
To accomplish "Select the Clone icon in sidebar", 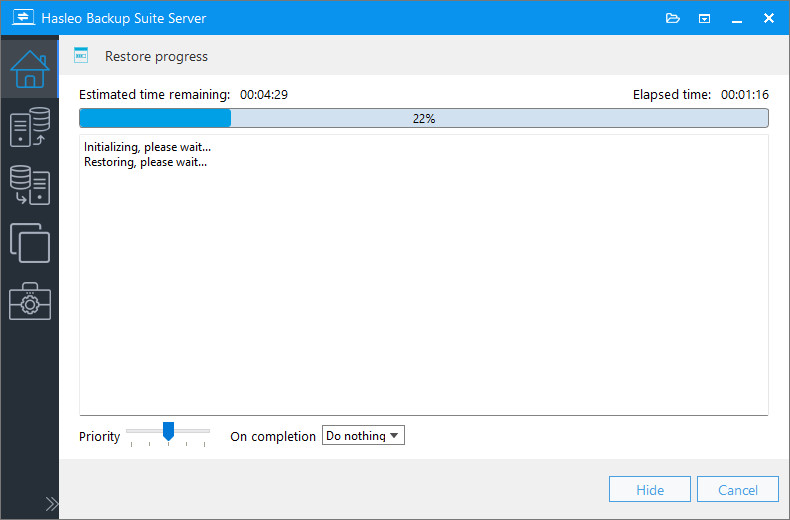I will point(29,243).
